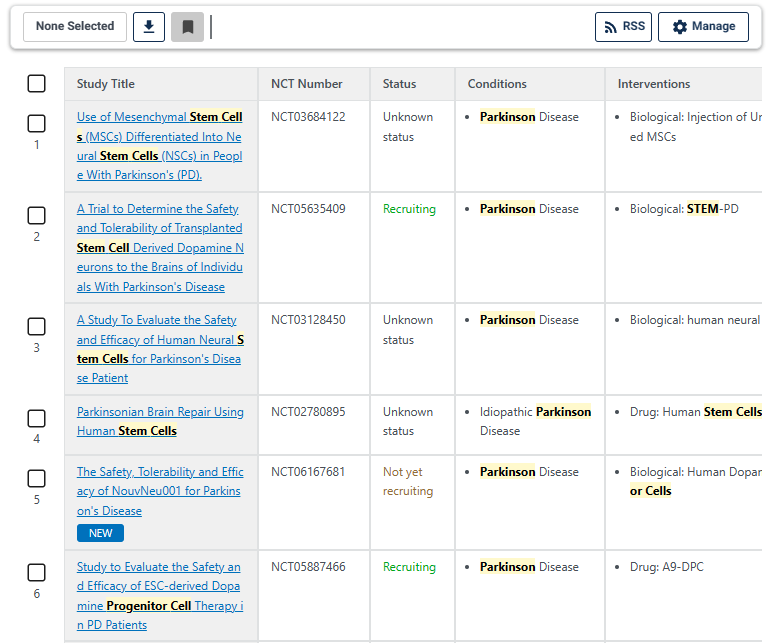Click 'Unknown status' for NCT03128450
The image size is (780, 643).
pos(408,330)
